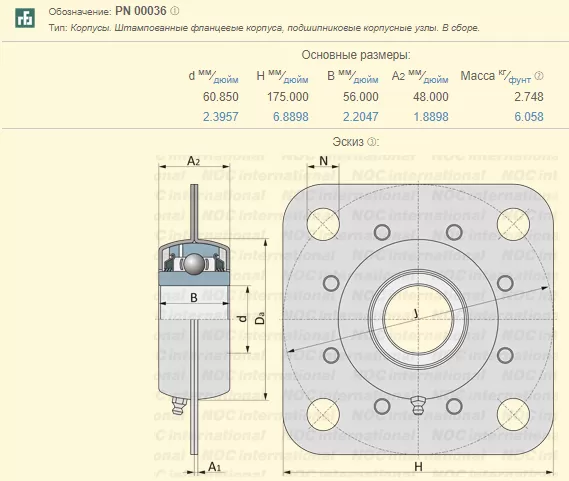
Task: Open the footnote icon beside Масса header
Action: pos(539,76)
